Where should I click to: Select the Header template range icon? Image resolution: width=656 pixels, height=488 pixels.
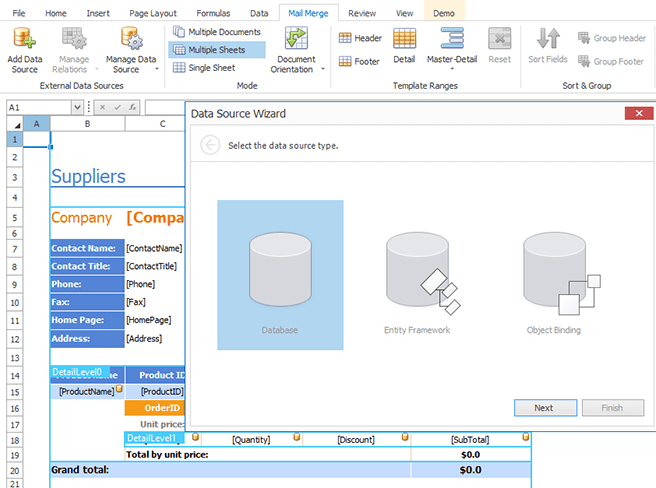pyautogui.click(x=345, y=38)
